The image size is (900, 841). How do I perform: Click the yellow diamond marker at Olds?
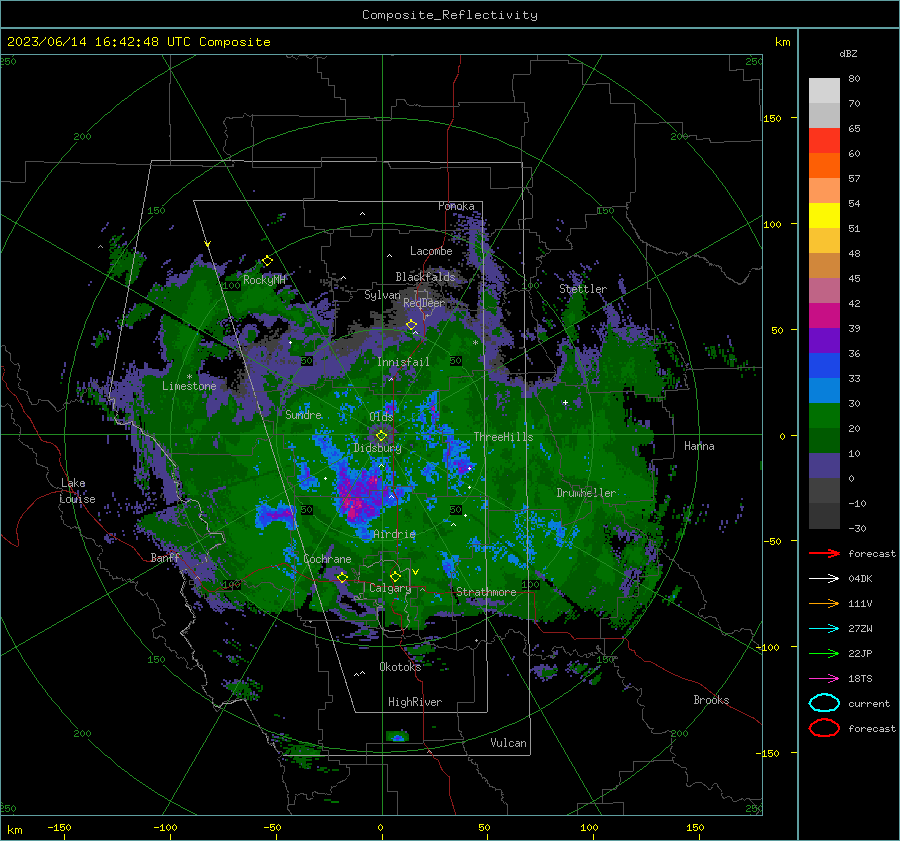(381, 436)
